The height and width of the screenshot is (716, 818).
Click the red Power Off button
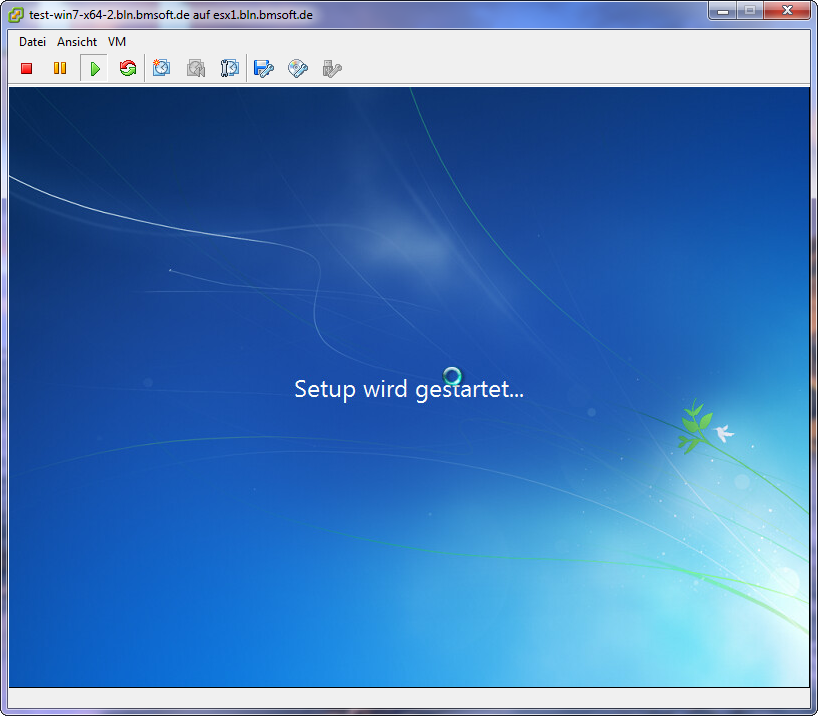(27, 68)
